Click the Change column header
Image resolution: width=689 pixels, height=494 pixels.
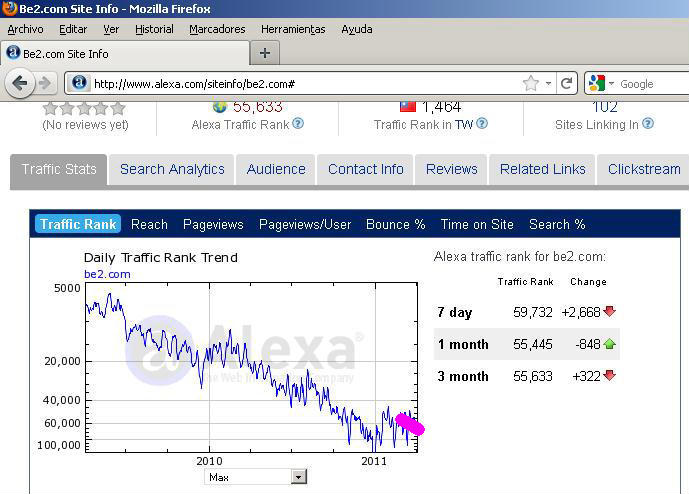pos(588,282)
